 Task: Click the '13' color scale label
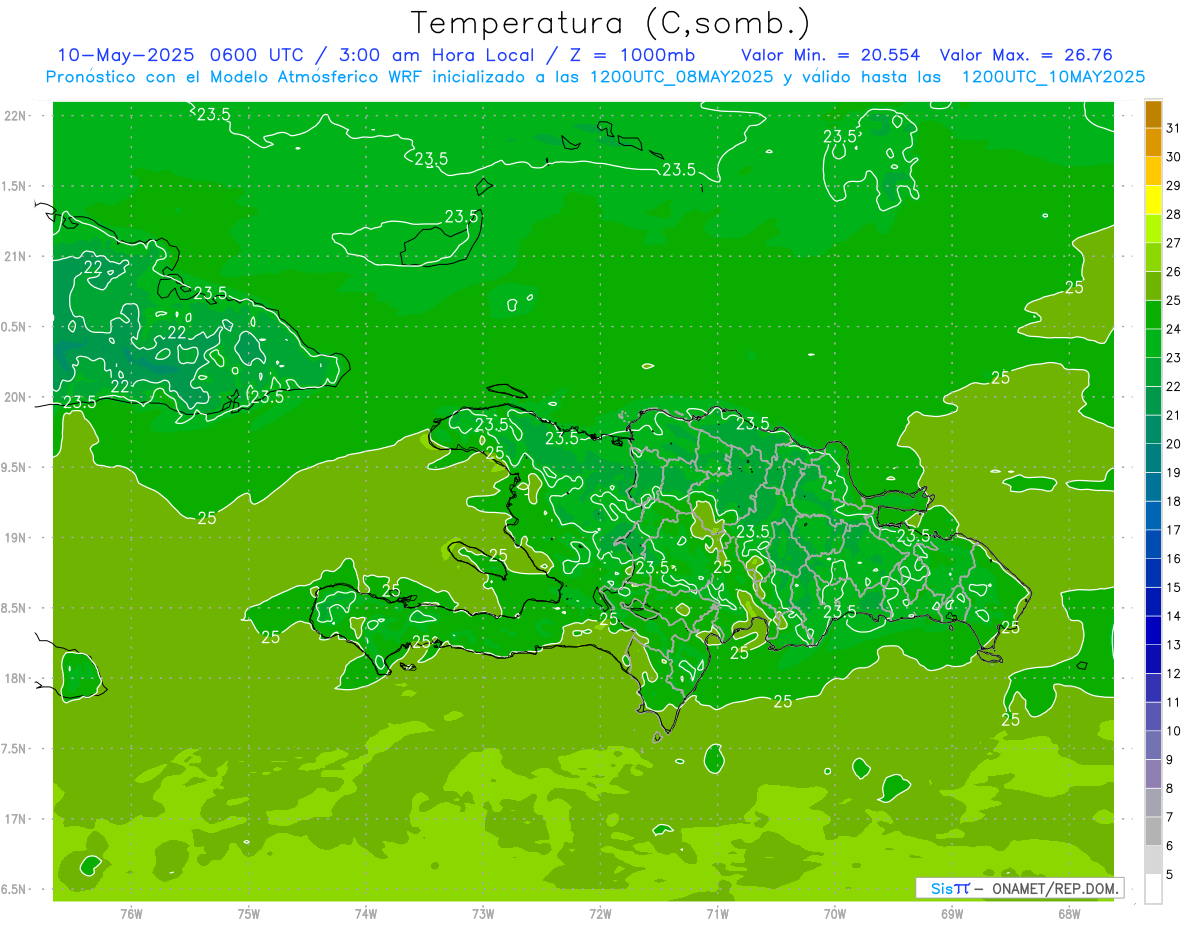(1174, 645)
